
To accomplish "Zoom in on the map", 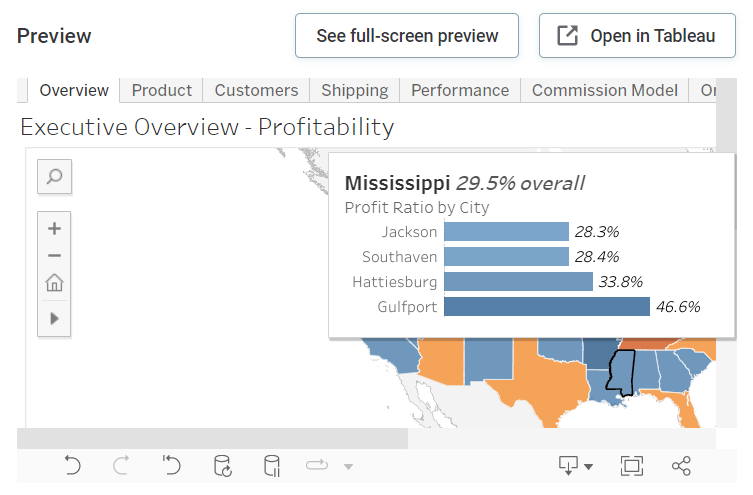I will (54, 228).
